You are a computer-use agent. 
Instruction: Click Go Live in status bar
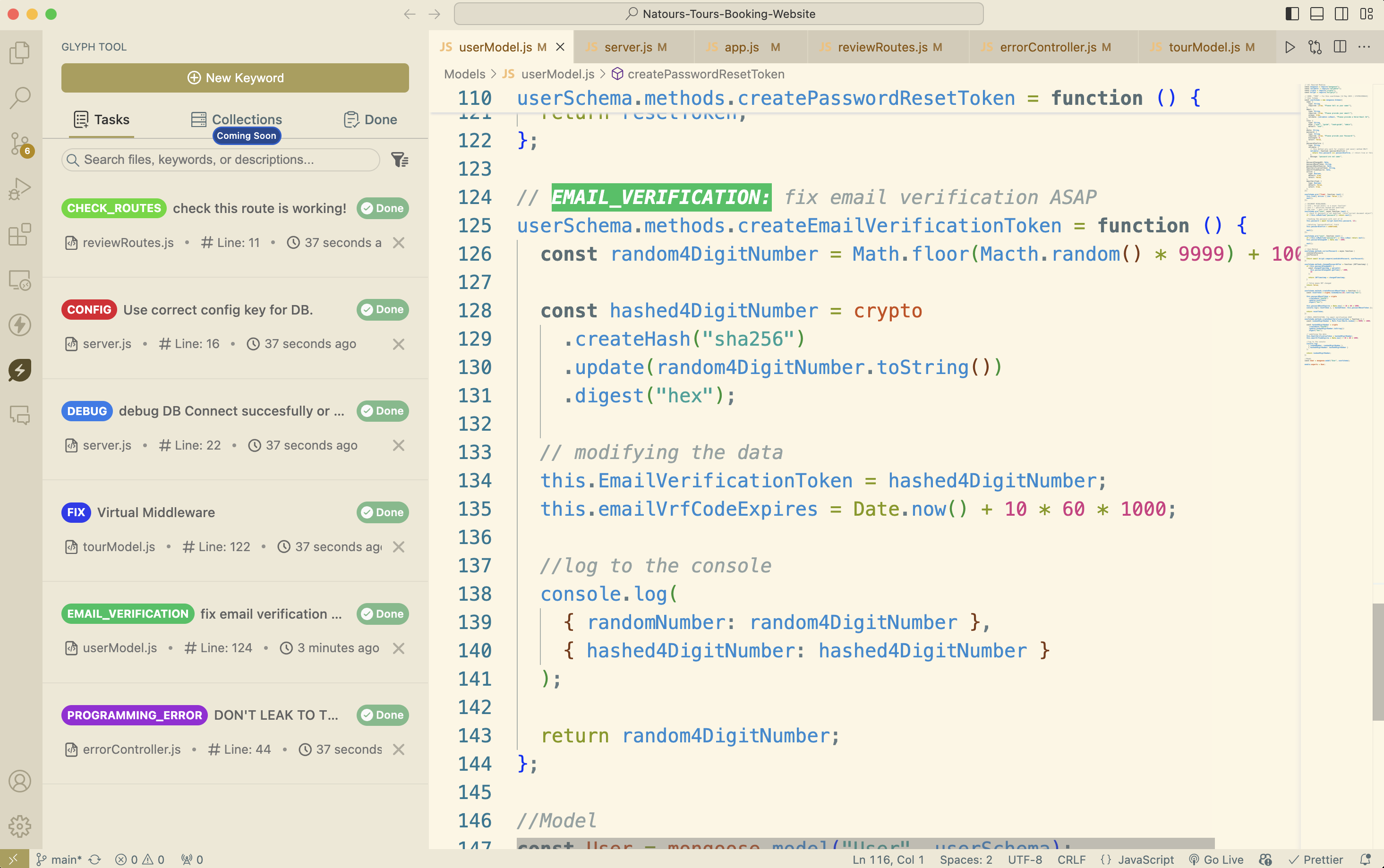click(1216, 859)
